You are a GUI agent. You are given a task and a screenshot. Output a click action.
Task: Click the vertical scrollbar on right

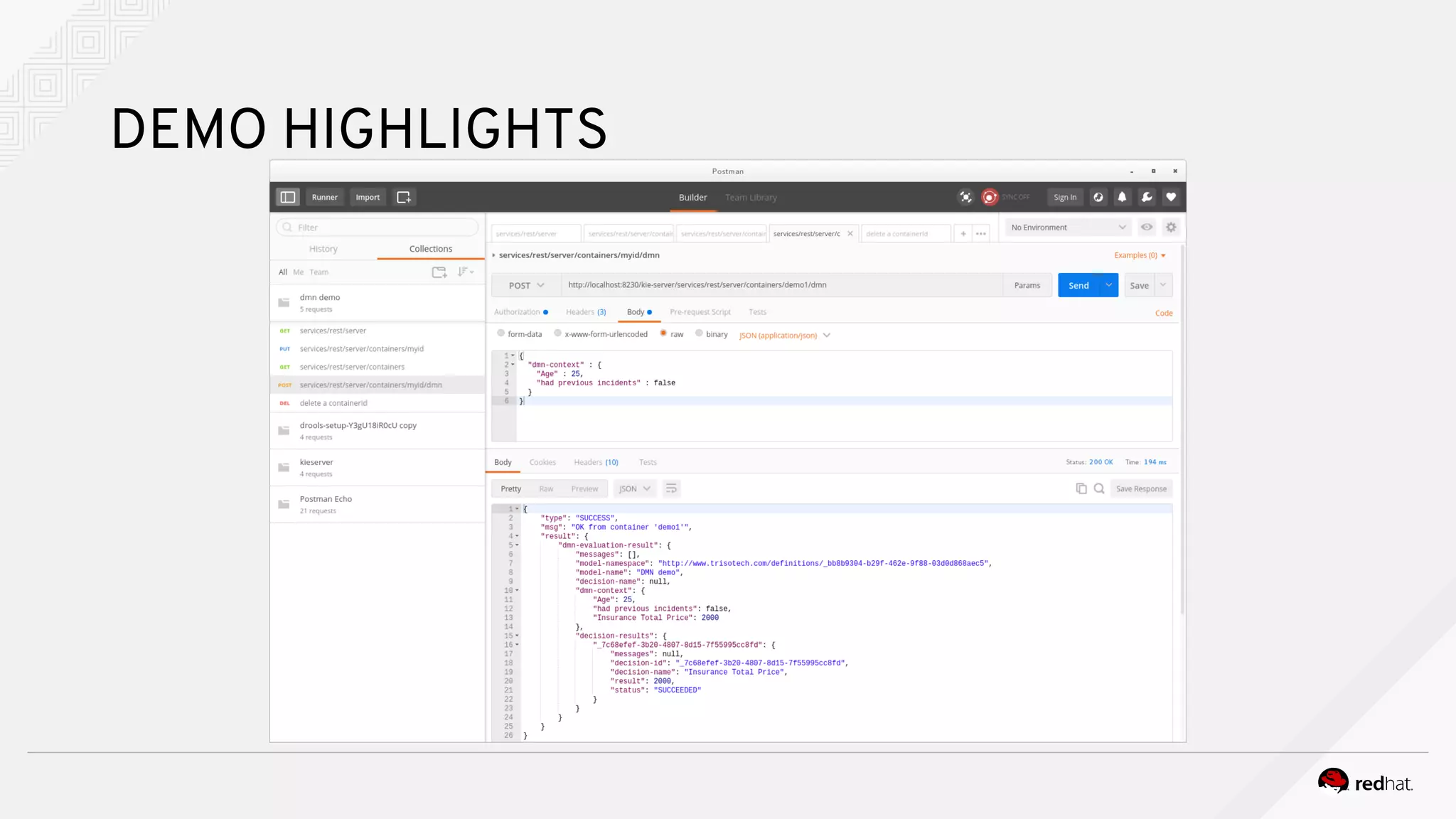tap(1182, 429)
